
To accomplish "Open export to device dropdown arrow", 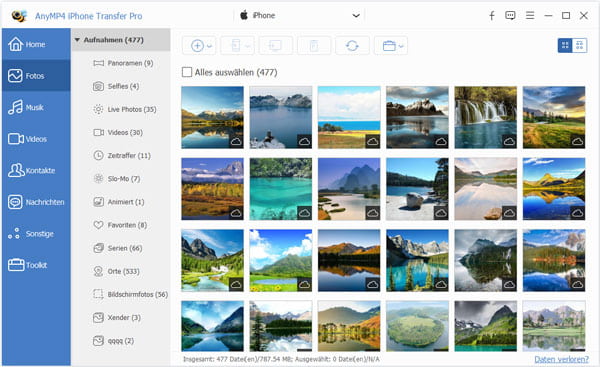I will click(248, 46).
